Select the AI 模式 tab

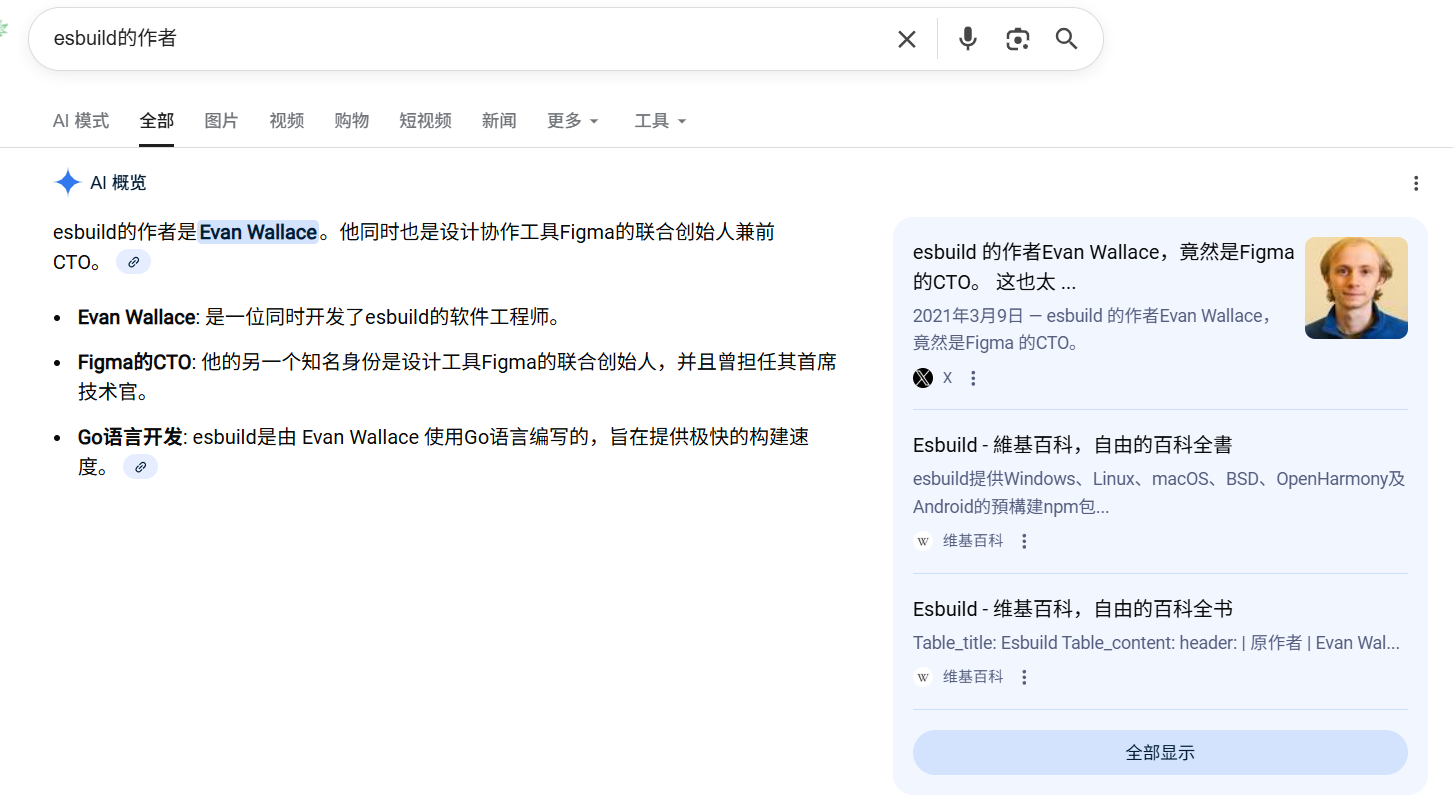point(80,120)
